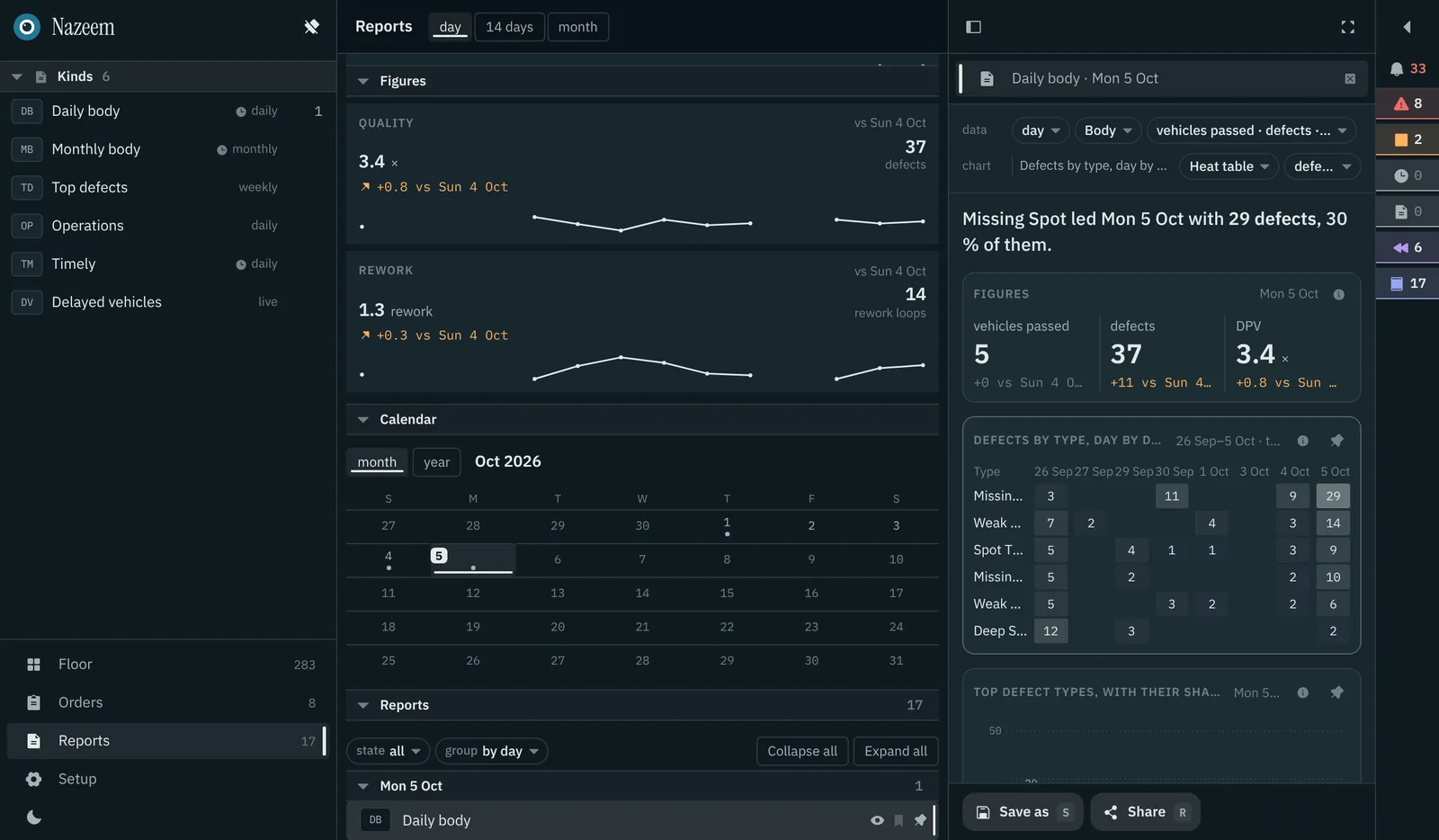Show info for Top defect types card
Screen dimensions: 1439x840
pos(1302,693)
